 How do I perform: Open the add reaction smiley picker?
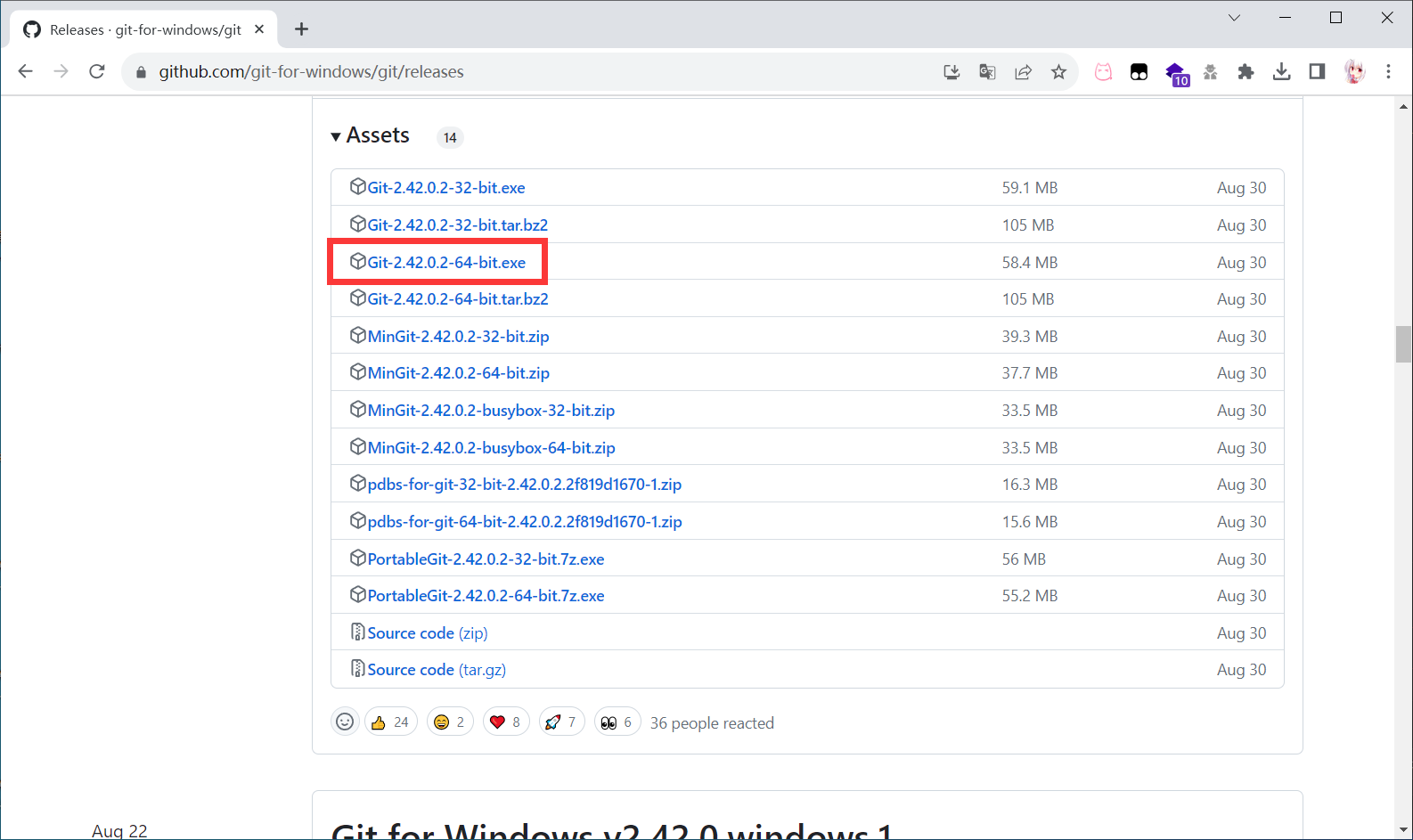(x=345, y=722)
